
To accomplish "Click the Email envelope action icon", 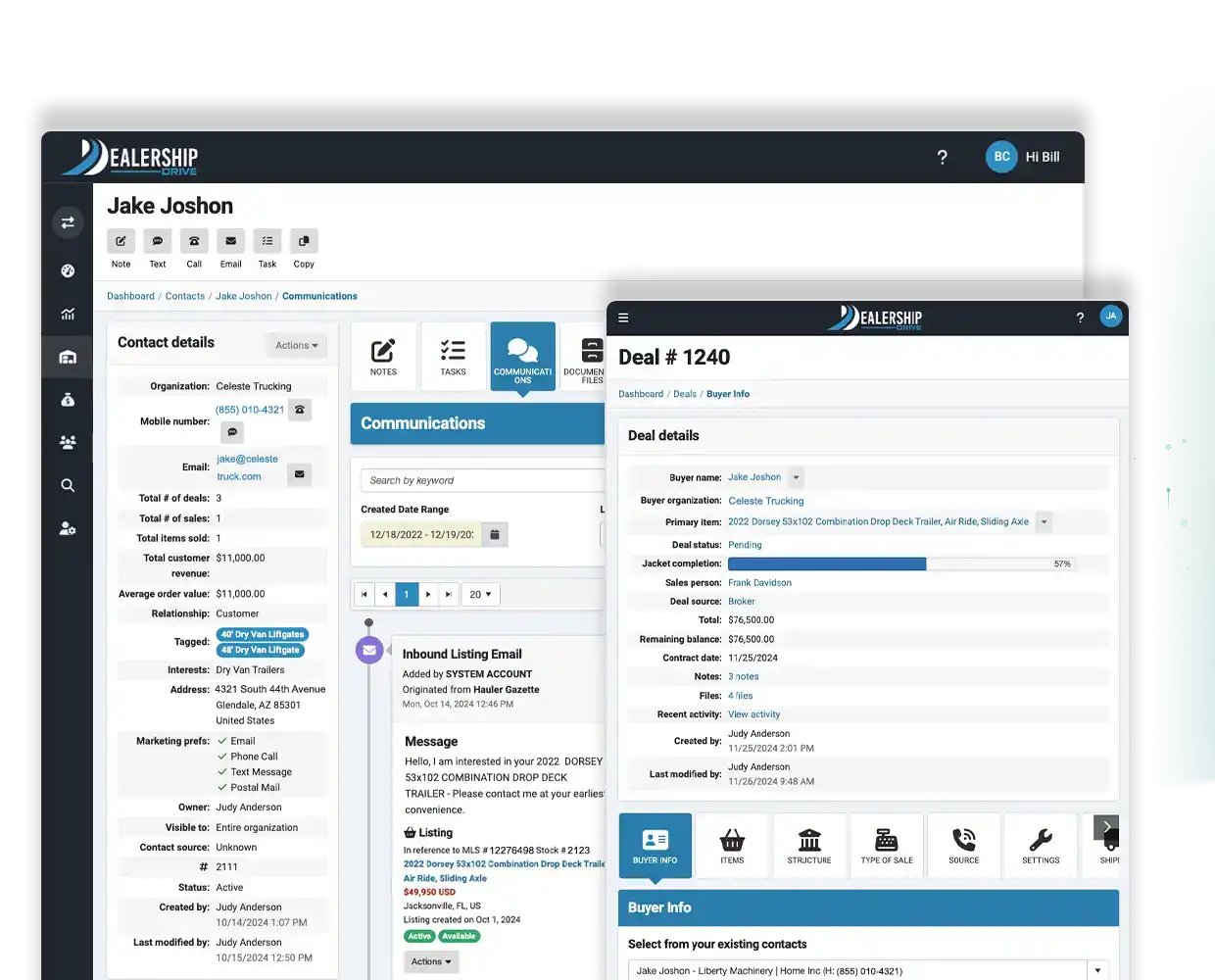I will click(230, 241).
